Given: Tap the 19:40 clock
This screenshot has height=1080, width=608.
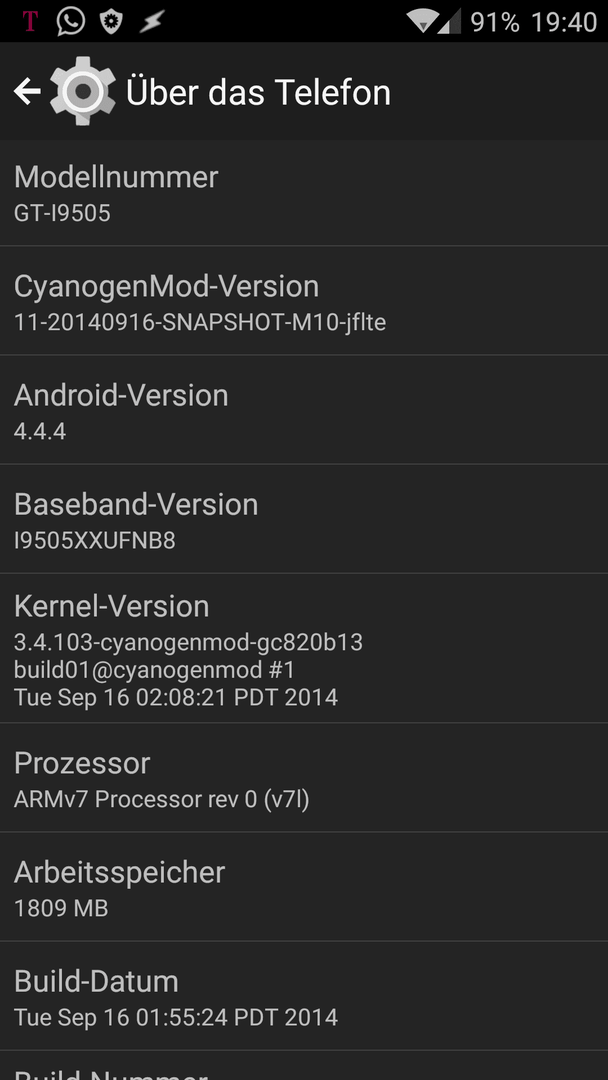Looking at the screenshot, I should pyautogui.click(x=563, y=22).
